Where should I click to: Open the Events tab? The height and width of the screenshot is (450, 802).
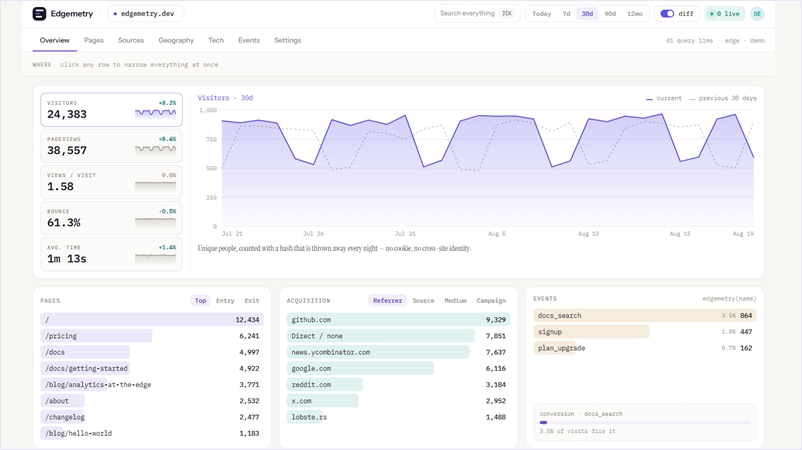[x=249, y=40]
